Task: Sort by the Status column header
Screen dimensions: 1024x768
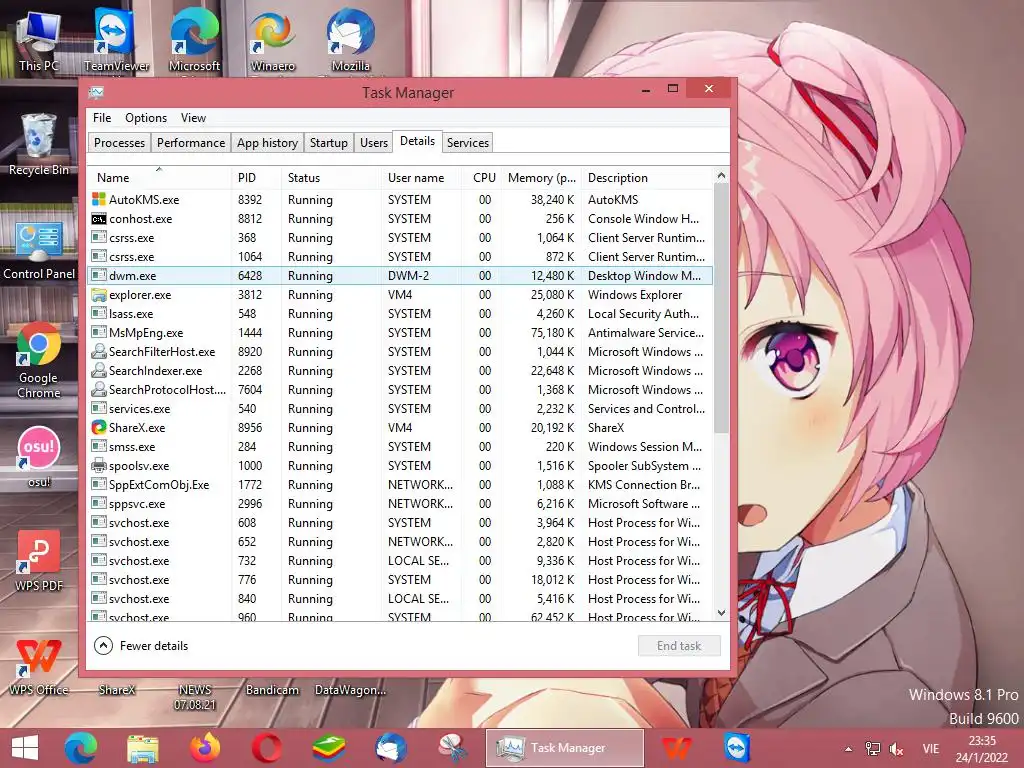Action: point(330,178)
